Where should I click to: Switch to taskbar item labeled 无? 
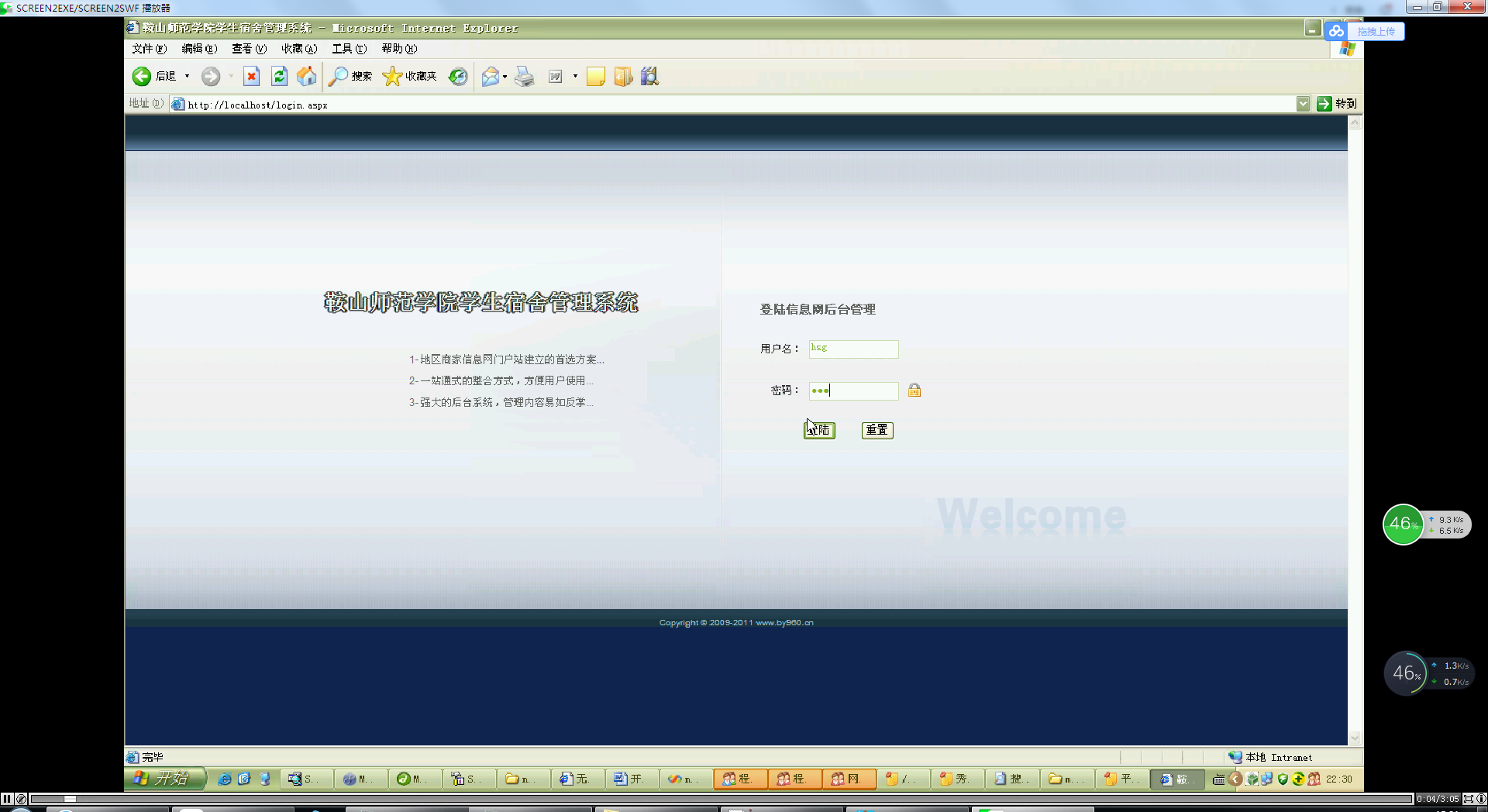[x=578, y=779]
